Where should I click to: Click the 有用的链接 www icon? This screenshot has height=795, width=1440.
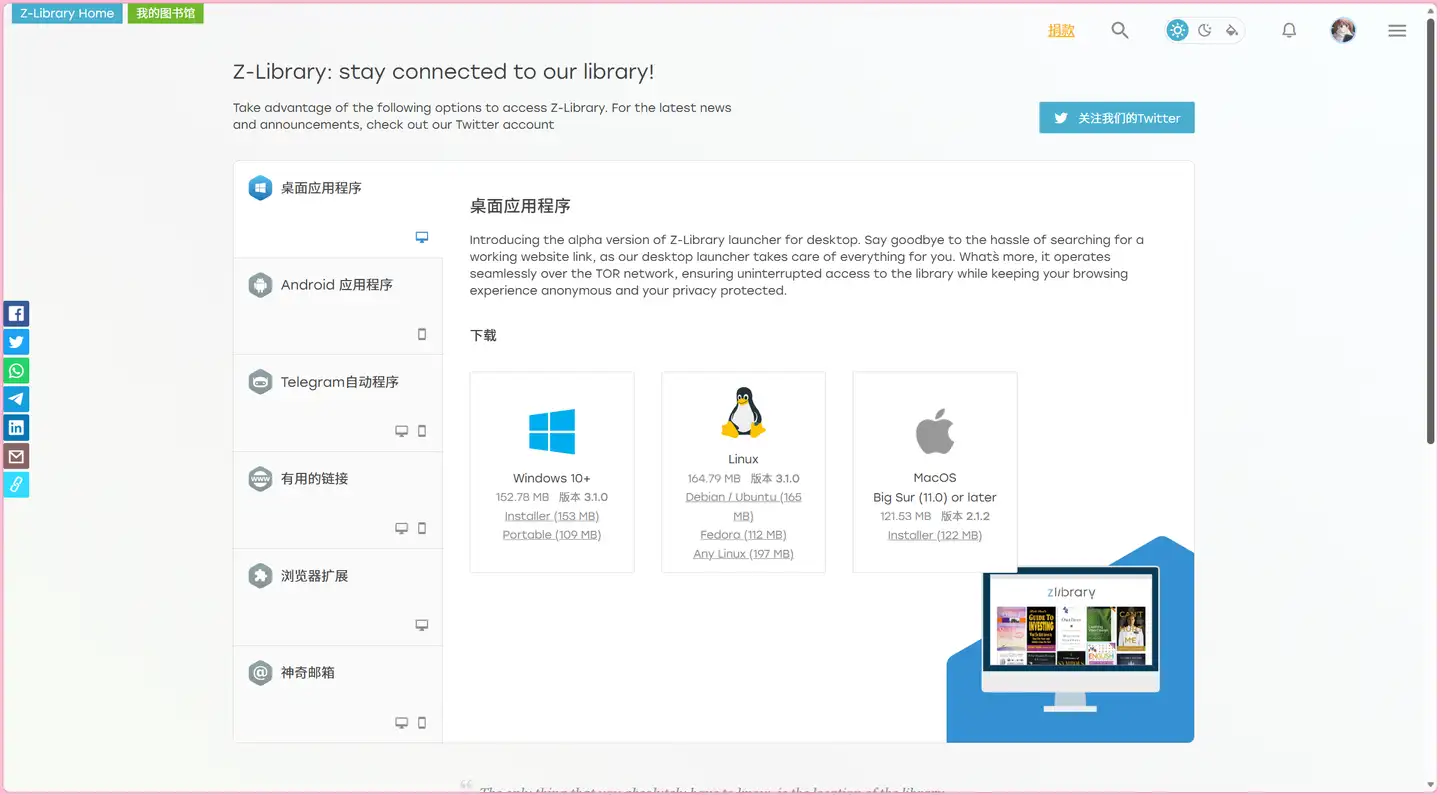(x=260, y=479)
